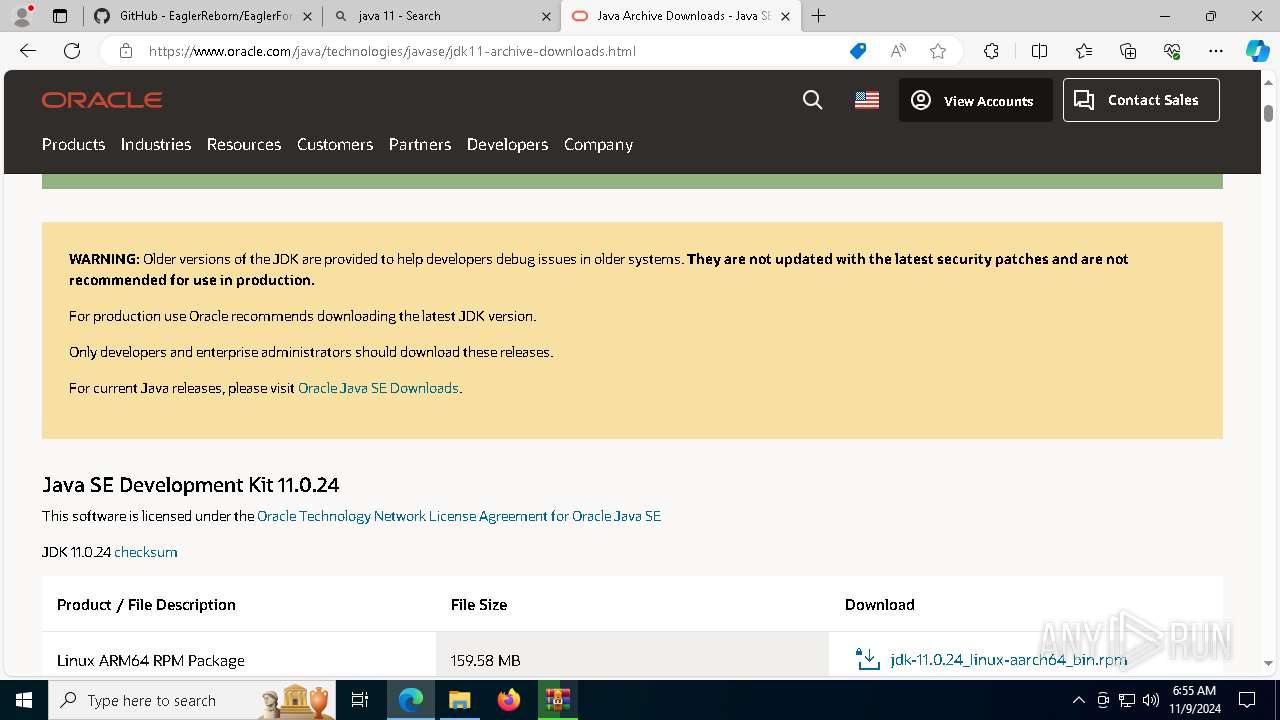1280x720 pixels.
Task: Download jdk-11.0.24_linux-aarch64_bin.rpm
Action: (x=1008, y=659)
